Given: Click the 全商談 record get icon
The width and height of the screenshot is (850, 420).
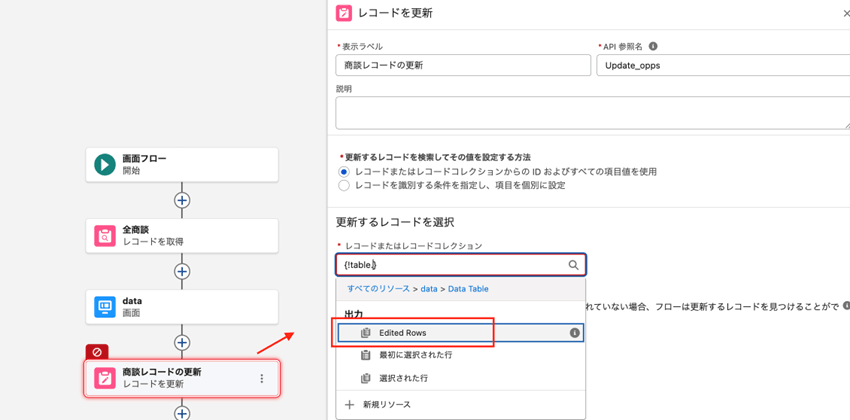Looking at the screenshot, I should tap(105, 236).
